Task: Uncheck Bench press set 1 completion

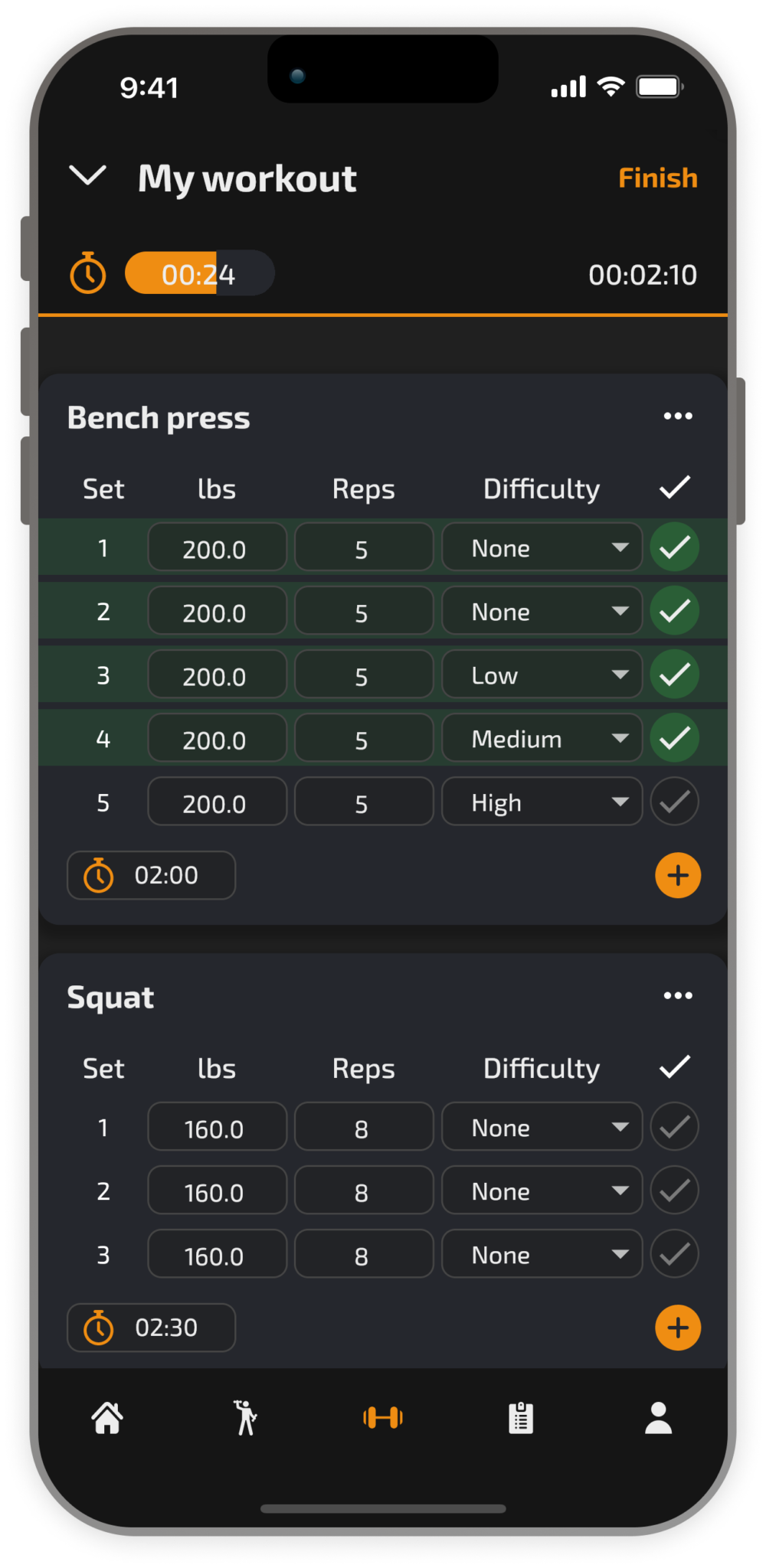Action: (674, 547)
